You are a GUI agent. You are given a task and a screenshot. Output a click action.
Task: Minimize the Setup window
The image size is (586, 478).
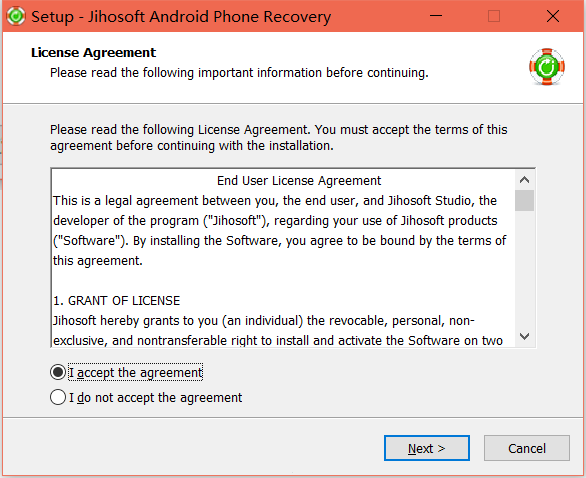[x=436, y=16]
